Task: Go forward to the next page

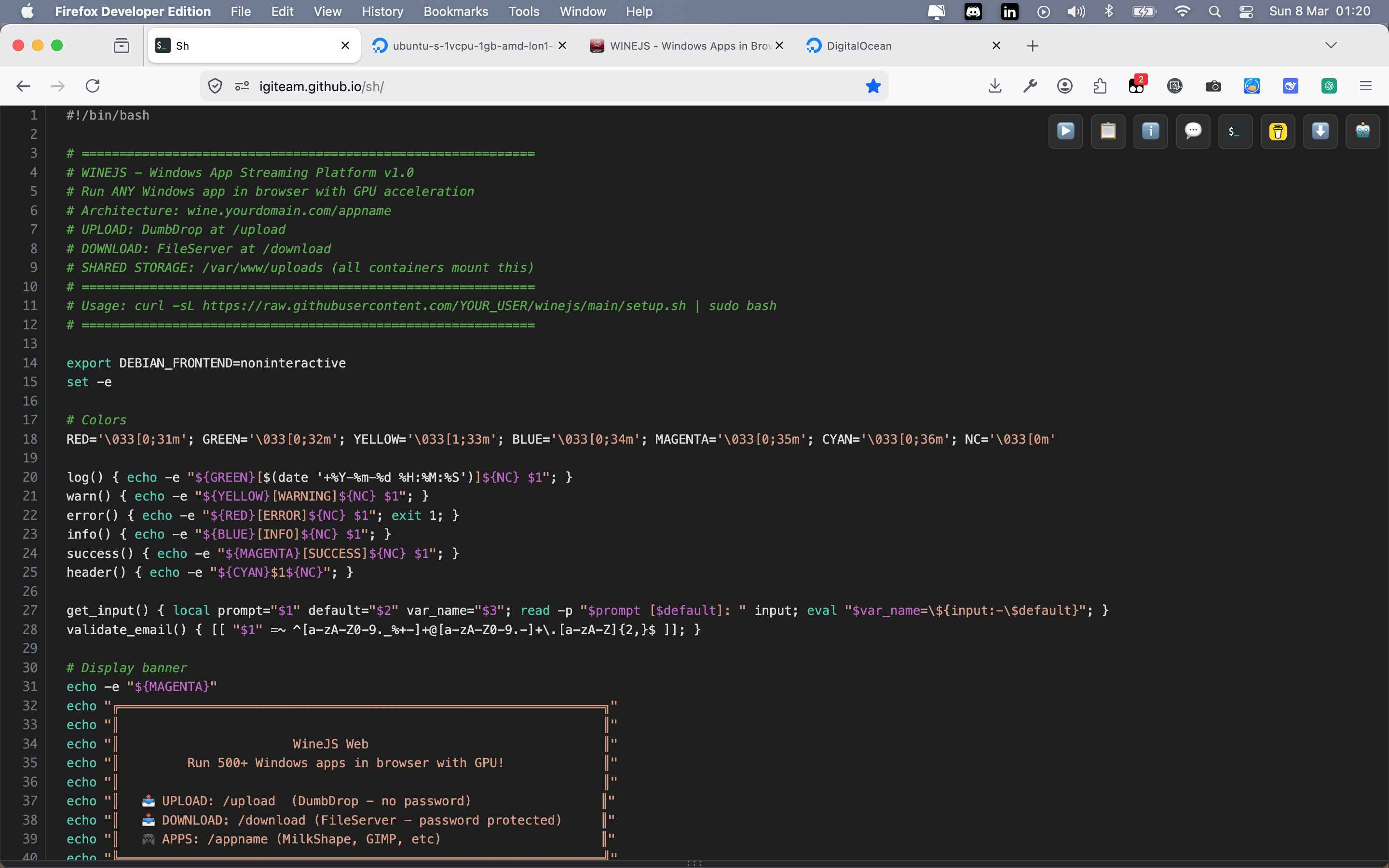Action: point(58,86)
